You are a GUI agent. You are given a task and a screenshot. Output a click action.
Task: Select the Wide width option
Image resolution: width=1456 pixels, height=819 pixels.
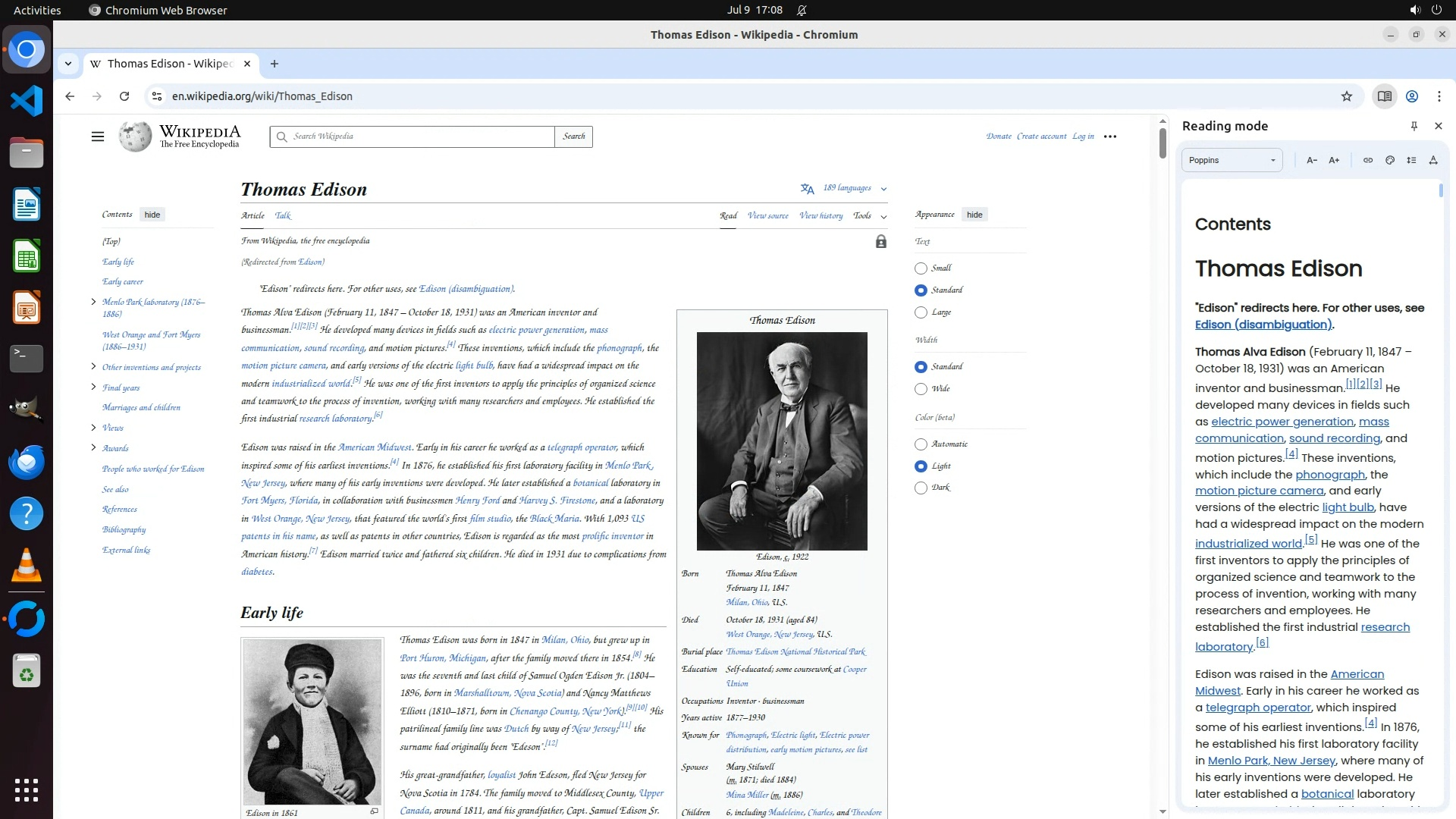[921, 389]
